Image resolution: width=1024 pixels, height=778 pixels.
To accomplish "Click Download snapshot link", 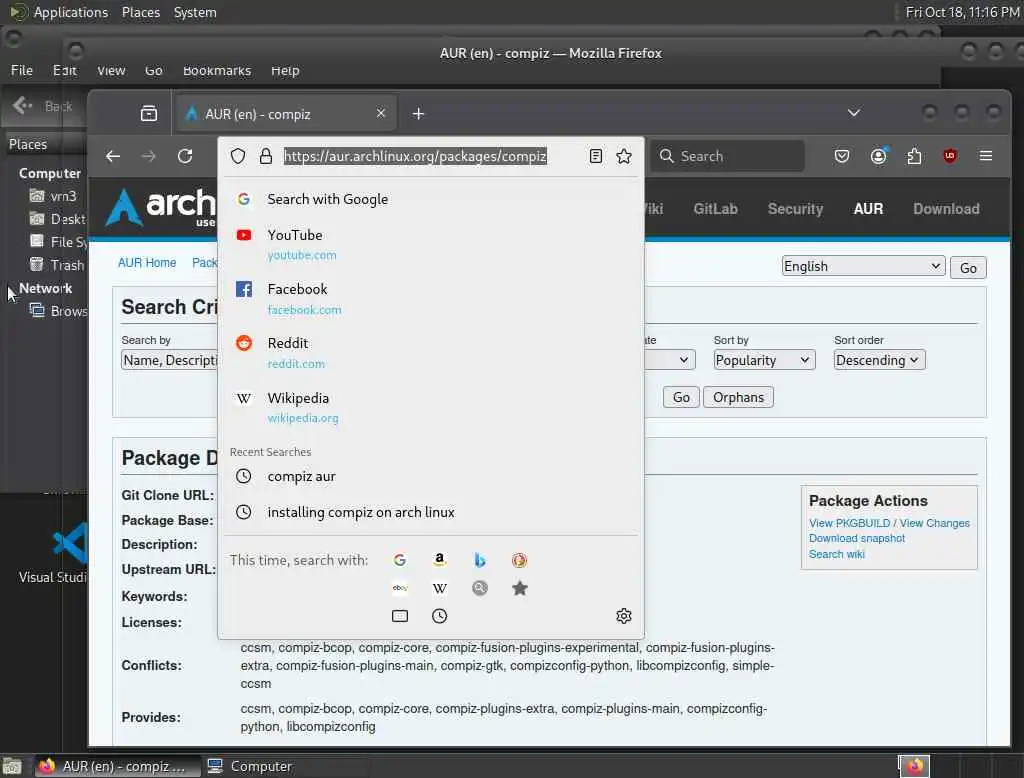I will [x=857, y=538].
